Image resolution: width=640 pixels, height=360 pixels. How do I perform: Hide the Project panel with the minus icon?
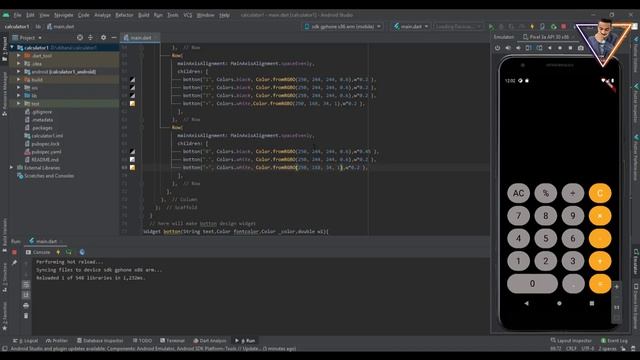[x=114, y=38]
